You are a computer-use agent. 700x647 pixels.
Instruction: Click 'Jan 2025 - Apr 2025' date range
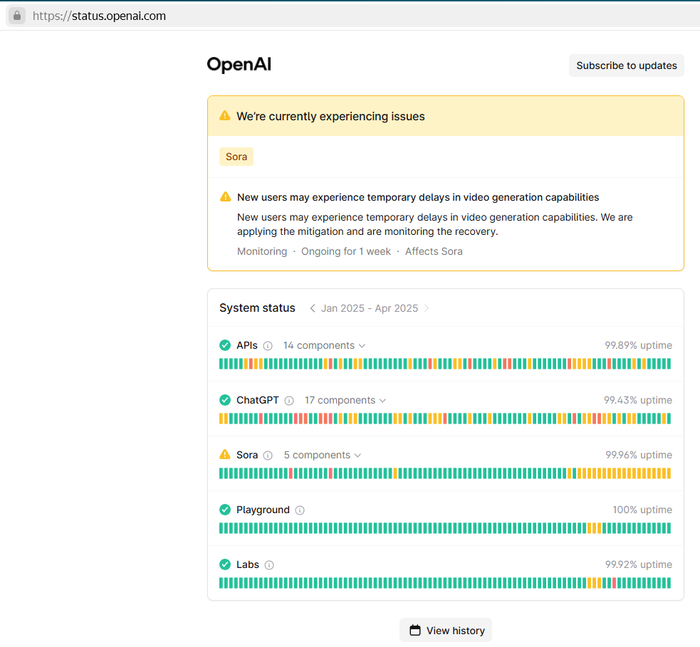(x=370, y=309)
